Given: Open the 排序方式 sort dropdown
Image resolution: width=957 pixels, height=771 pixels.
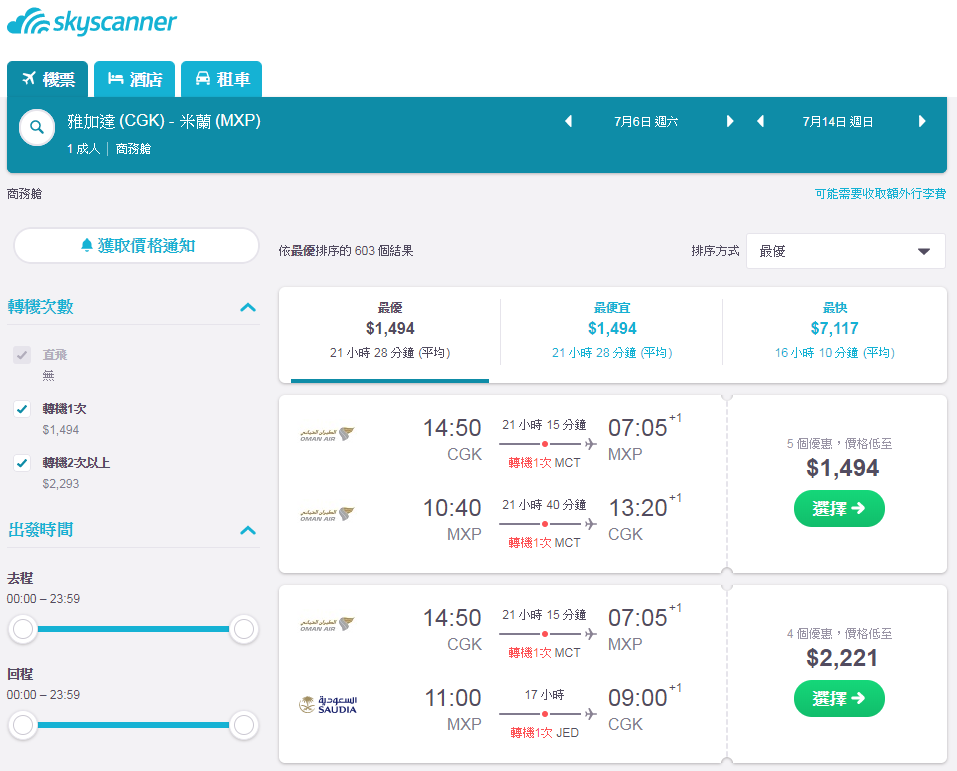Looking at the screenshot, I should 845,251.
